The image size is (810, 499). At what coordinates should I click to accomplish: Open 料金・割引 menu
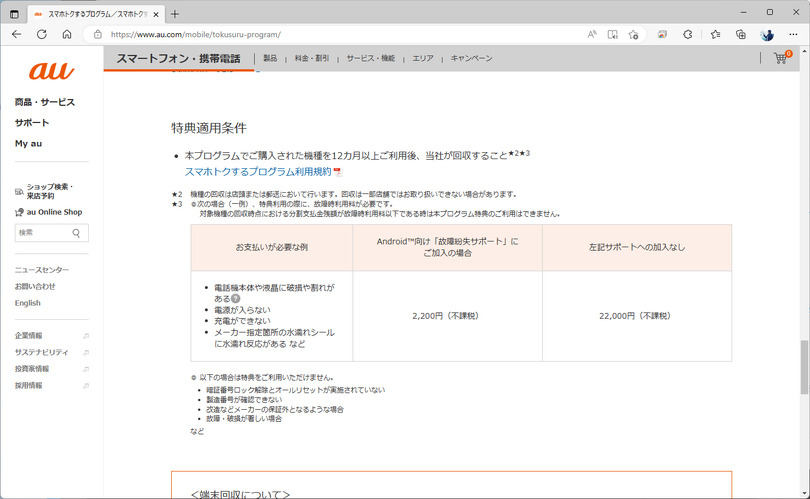point(311,58)
